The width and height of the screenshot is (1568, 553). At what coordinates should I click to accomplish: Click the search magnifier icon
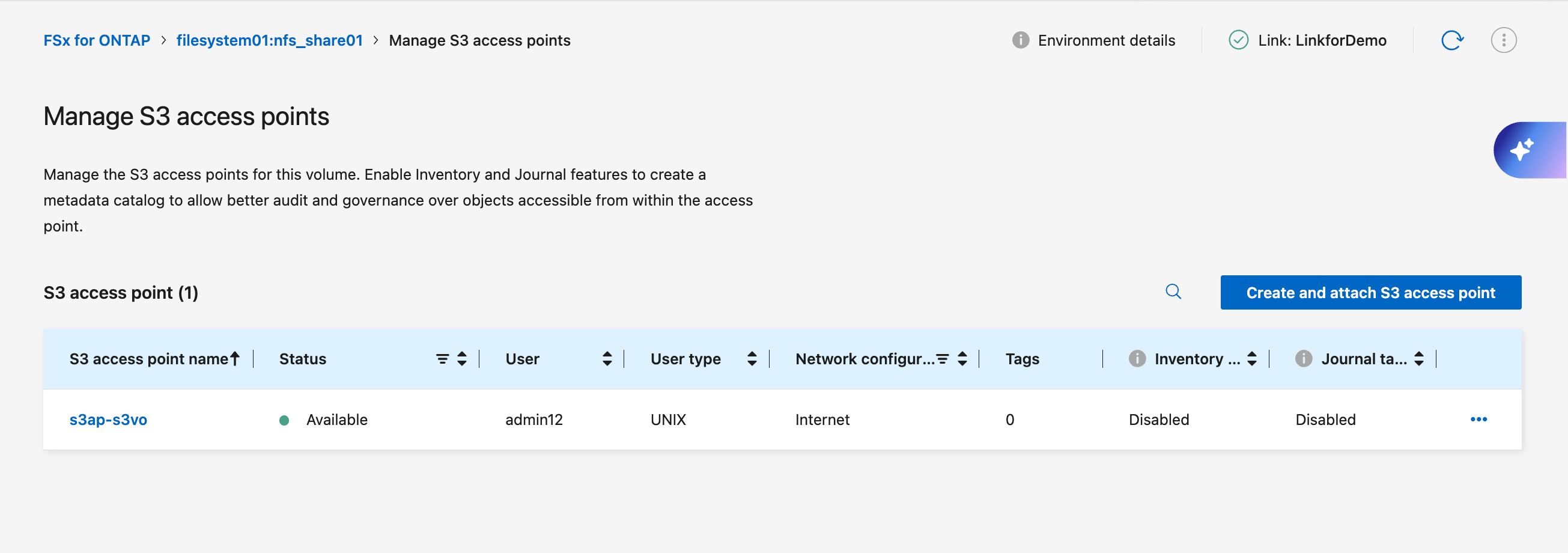click(x=1173, y=292)
